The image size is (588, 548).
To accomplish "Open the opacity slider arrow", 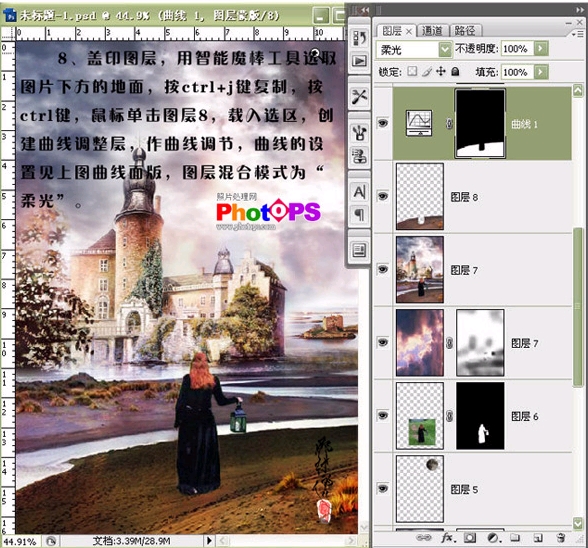I will [541, 48].
